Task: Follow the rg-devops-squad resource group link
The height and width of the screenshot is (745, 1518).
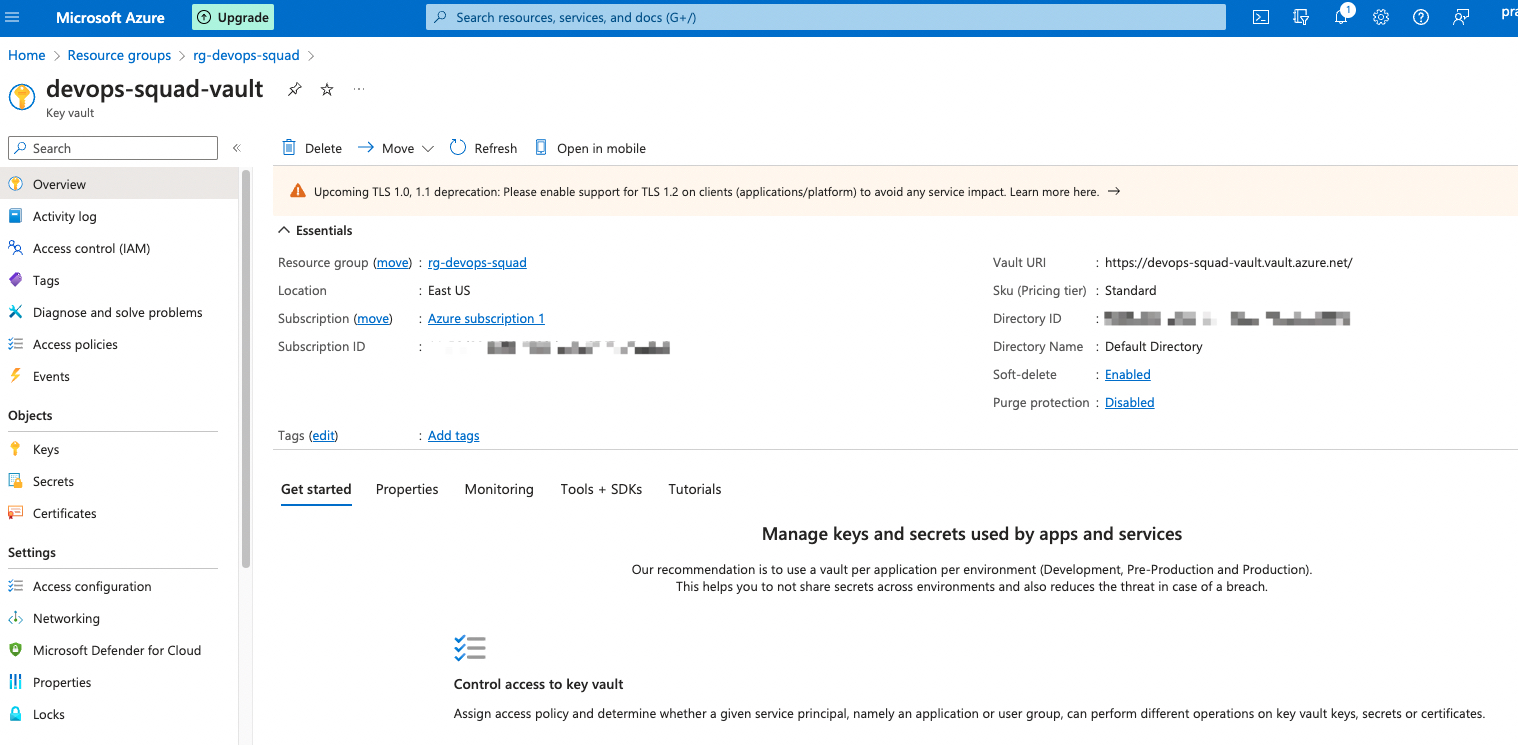Action: coord(477,262)
